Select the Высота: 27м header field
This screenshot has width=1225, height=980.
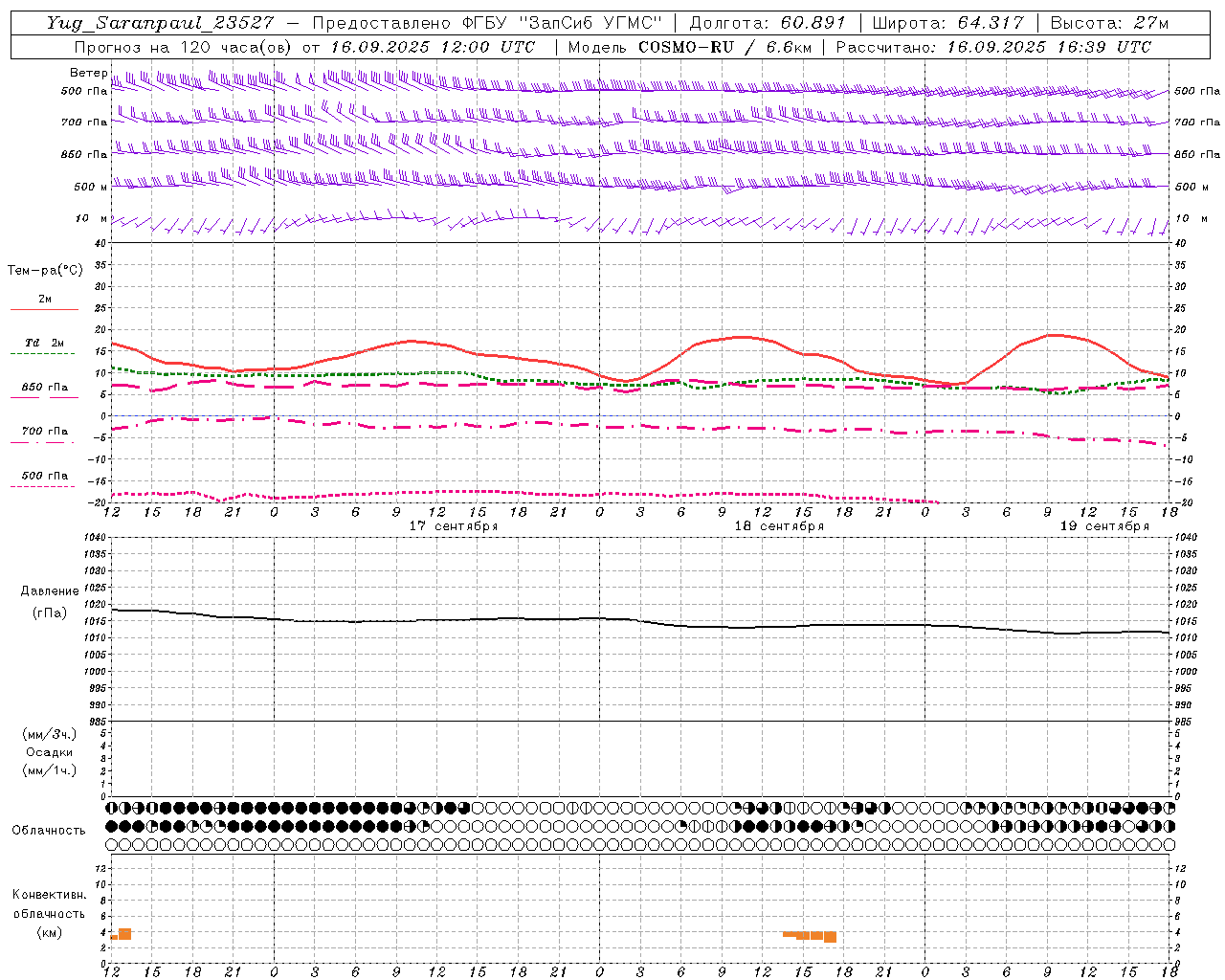pos(1109,23)
